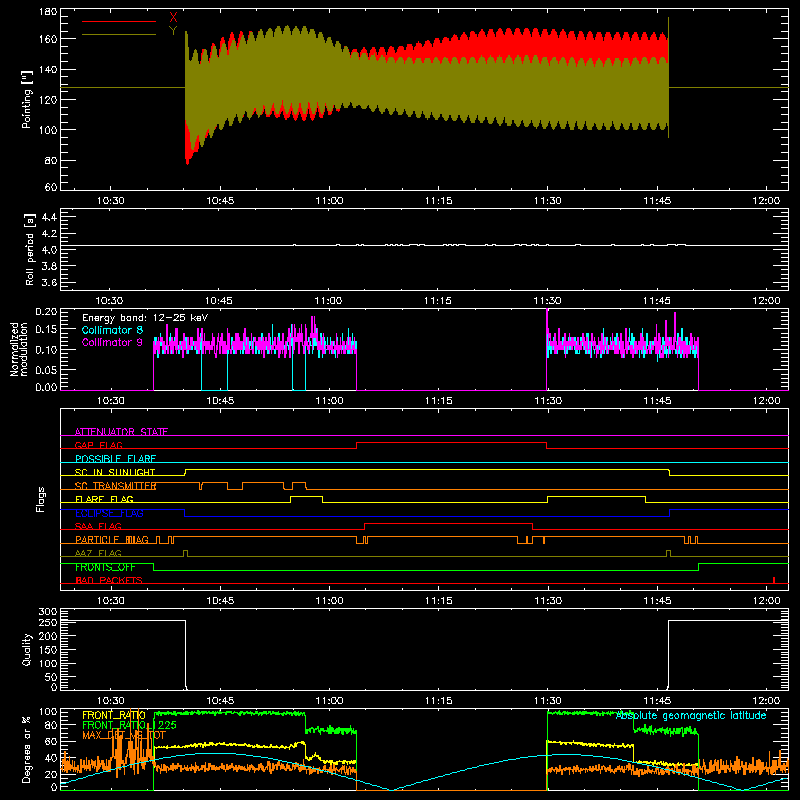The width and height of the screenshot is (800, 800).
Task: Select the Collimator 9 legend label
Action: 112,342
